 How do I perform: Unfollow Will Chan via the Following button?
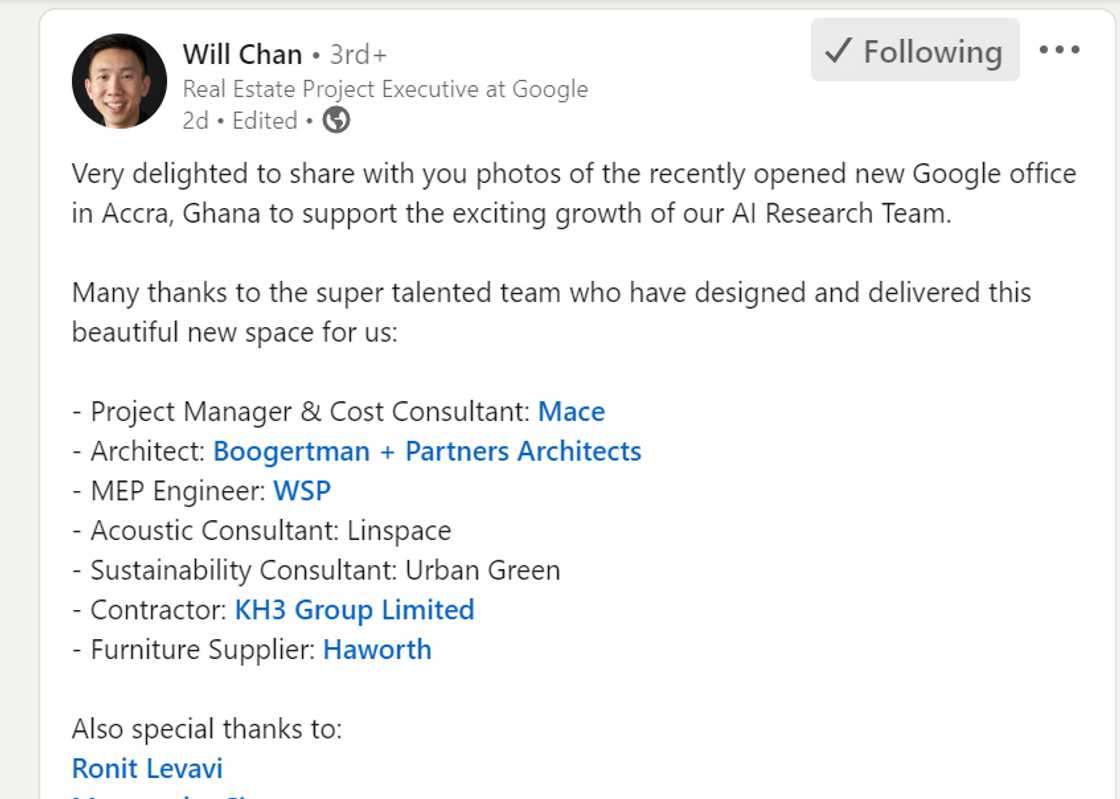(x=913, y=50)
